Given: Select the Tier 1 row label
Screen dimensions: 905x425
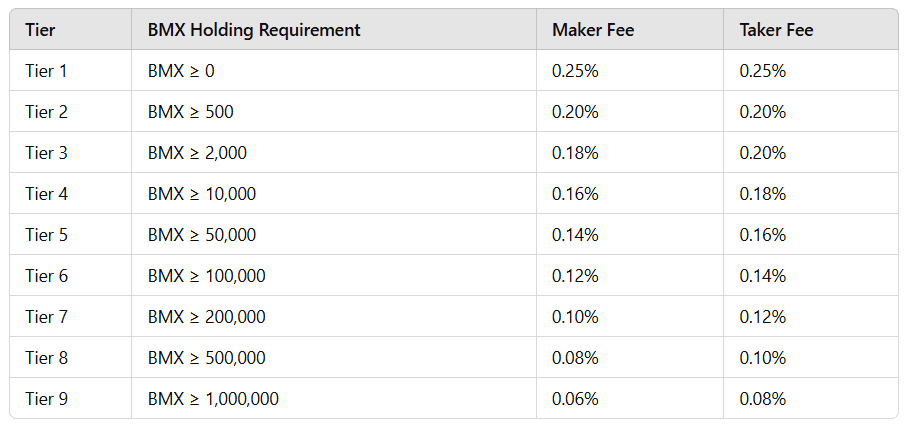Looking at the screenshot, I should click(47, 71).
